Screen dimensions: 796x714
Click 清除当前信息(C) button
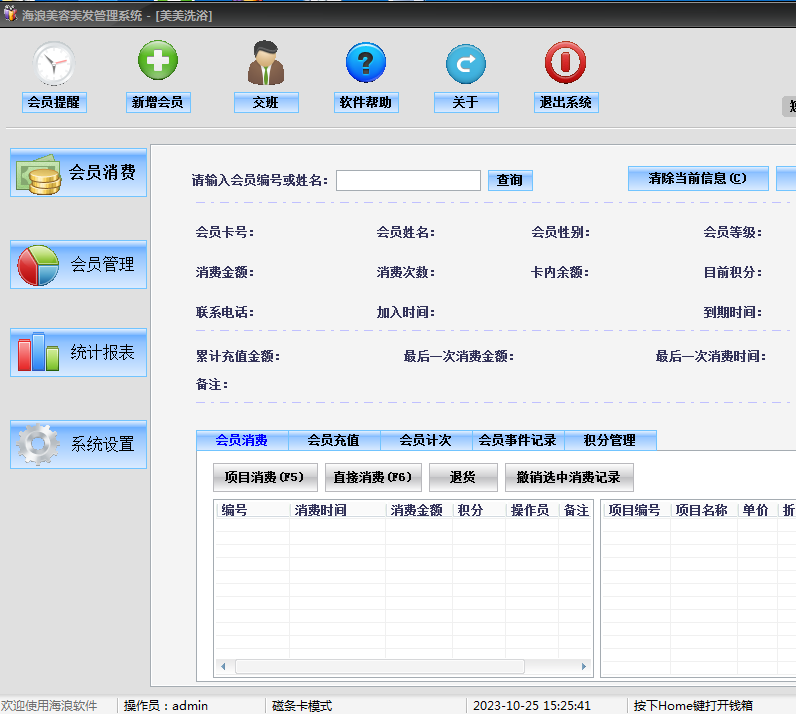point(698,178)
